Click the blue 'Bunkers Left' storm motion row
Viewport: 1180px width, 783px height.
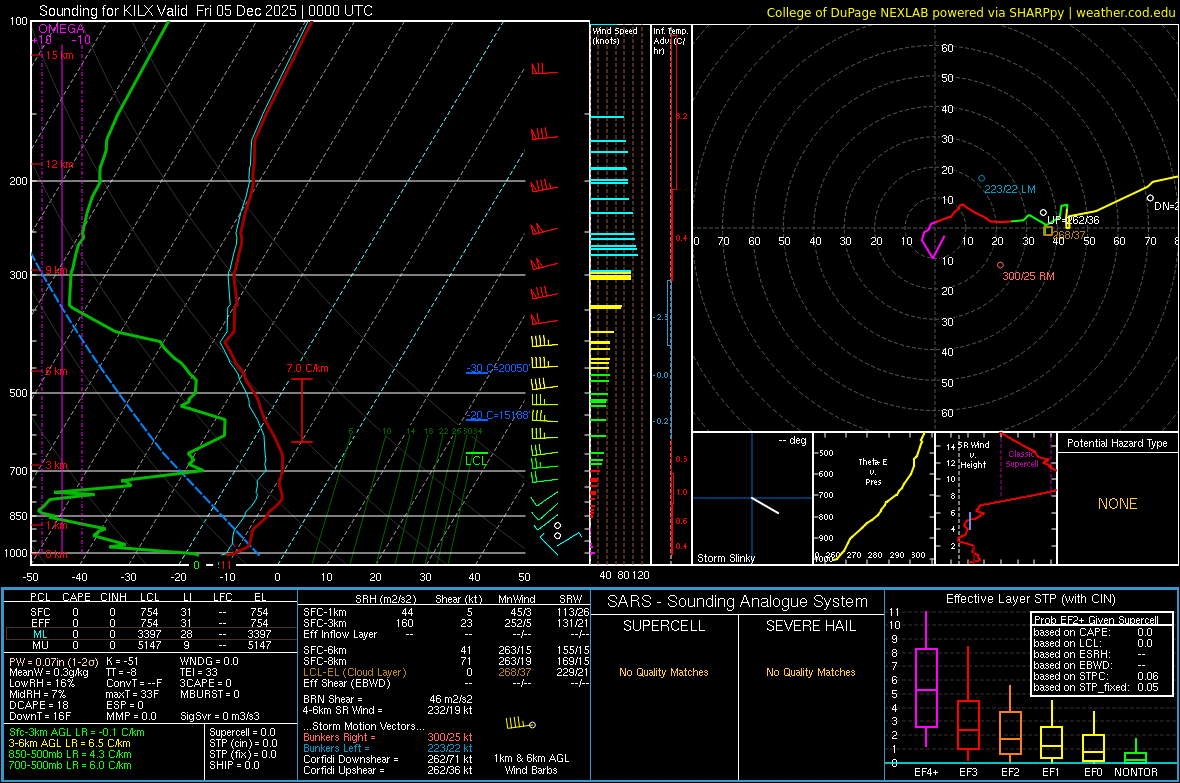388,748
